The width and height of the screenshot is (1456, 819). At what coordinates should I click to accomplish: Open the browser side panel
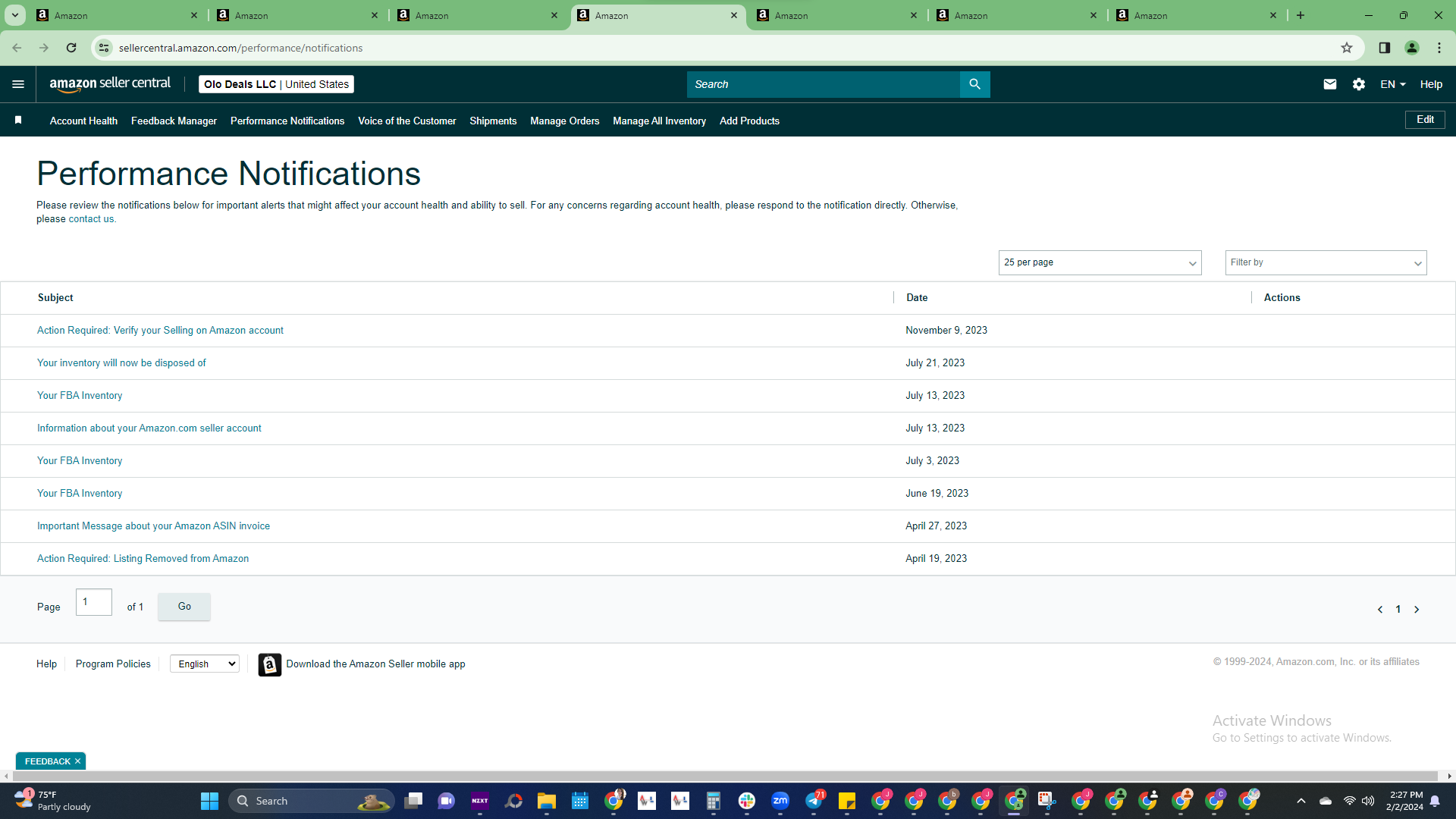pos(1385,48)
